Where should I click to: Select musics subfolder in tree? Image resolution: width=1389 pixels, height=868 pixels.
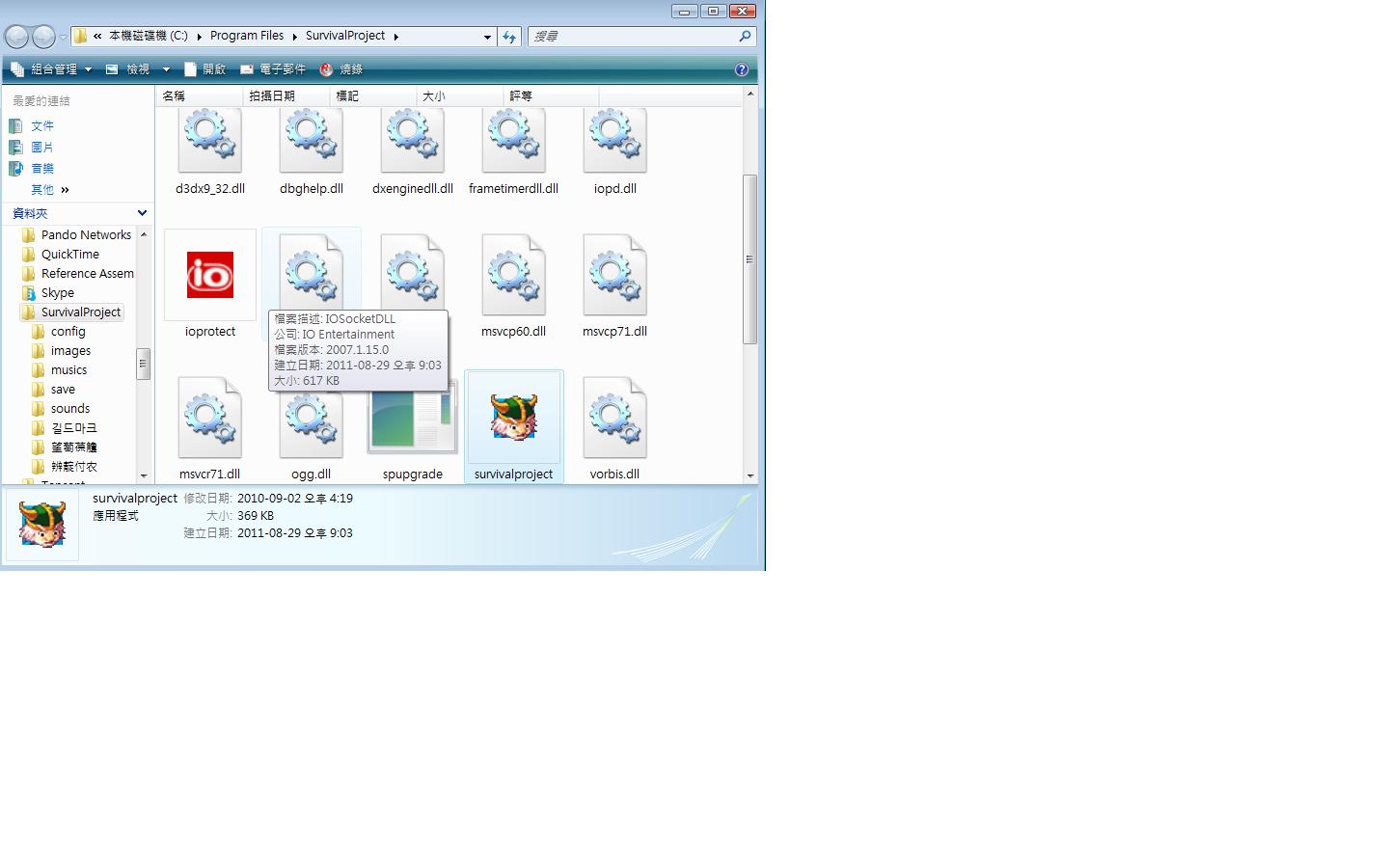click(68, 370)
